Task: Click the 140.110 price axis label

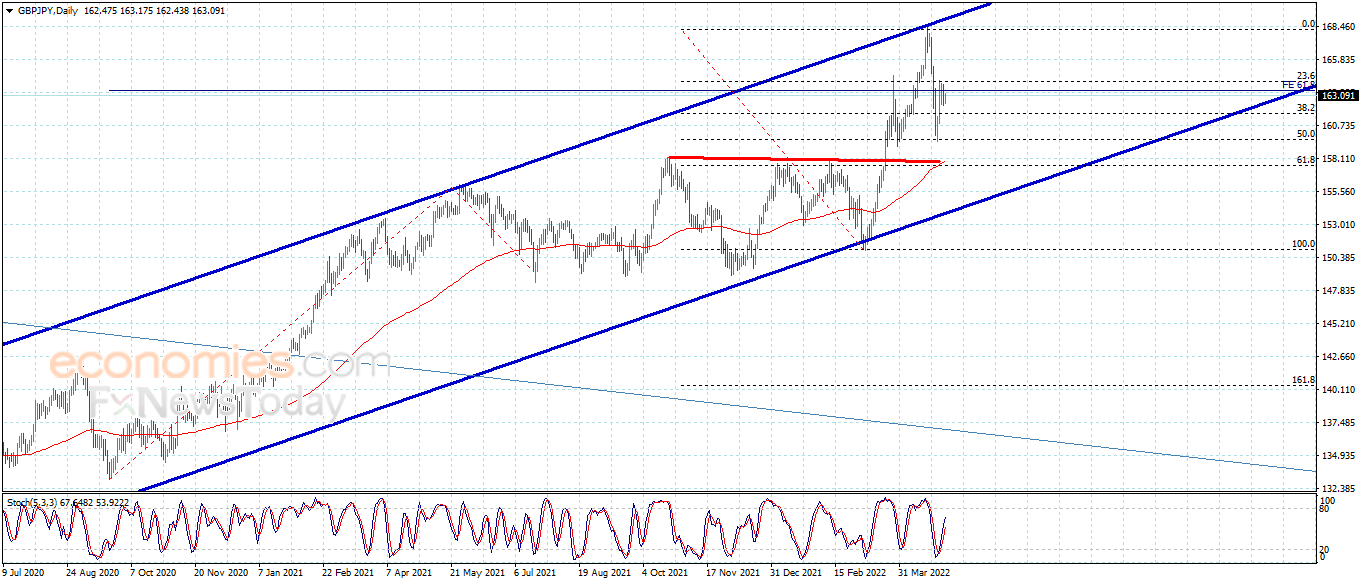Action: tap(1339, 390)
